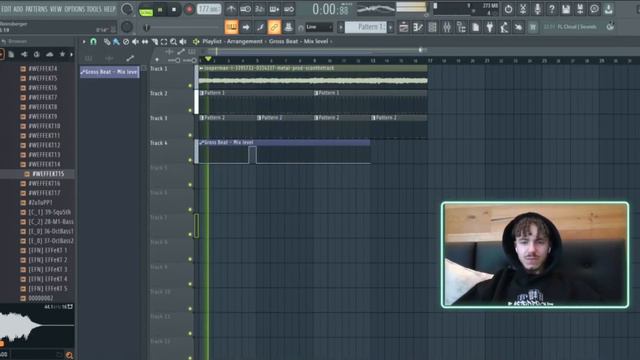Click the render/export audio icon
The image size is (640, 360).
point(580,9)
